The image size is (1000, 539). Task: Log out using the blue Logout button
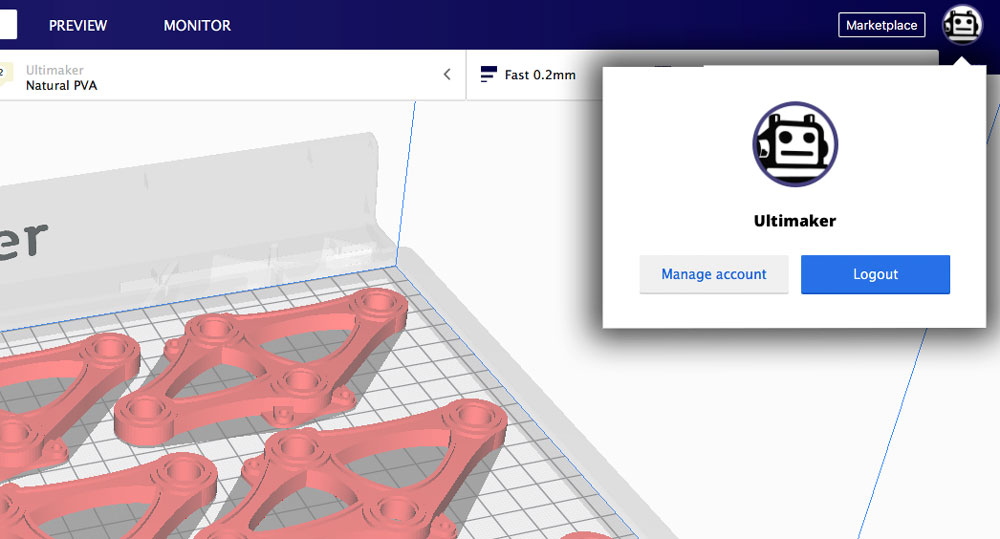pos(875,274)
